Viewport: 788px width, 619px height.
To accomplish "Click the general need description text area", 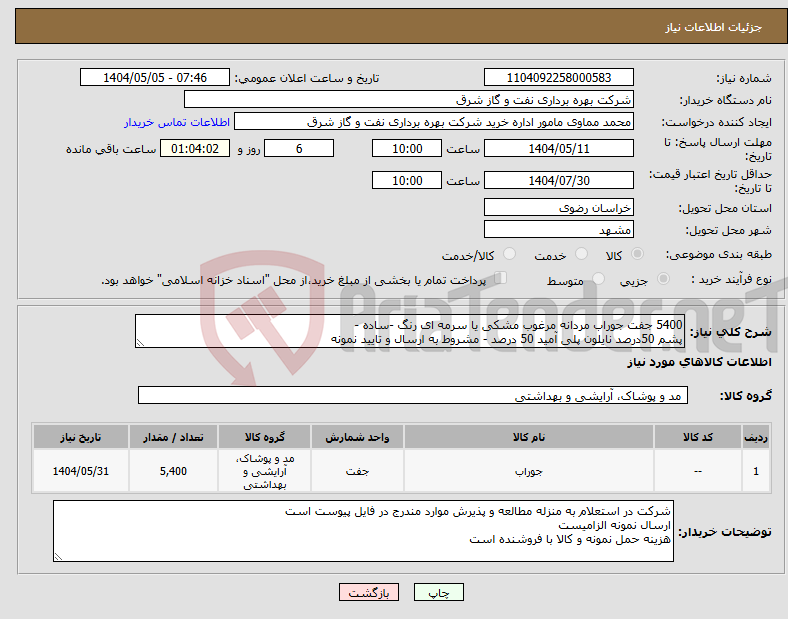I will [x=410, y=331].
